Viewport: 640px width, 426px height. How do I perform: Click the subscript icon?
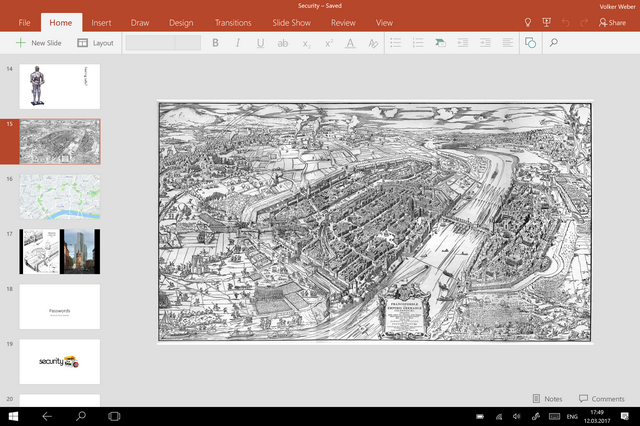pyautogui.click(x=306, y=43)
